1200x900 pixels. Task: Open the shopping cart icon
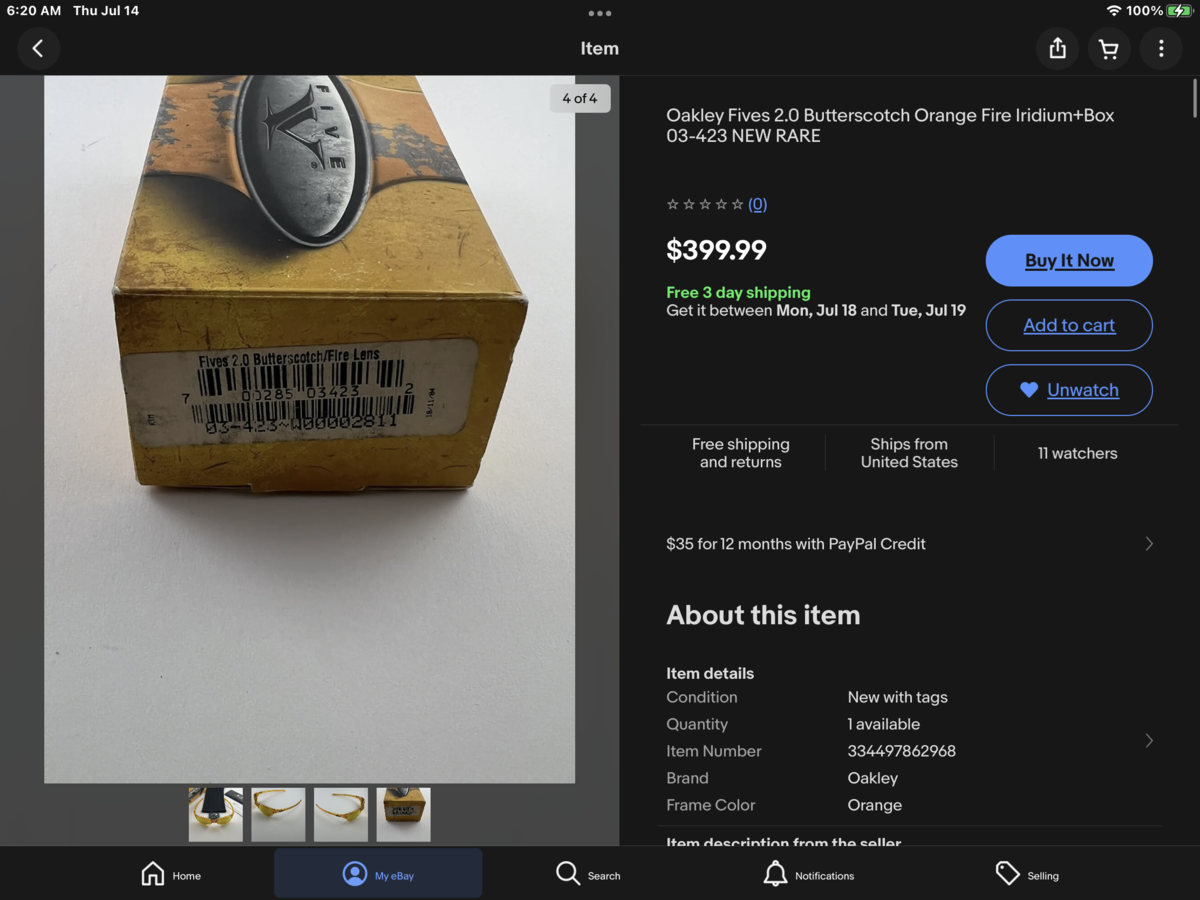[1109, 48]
